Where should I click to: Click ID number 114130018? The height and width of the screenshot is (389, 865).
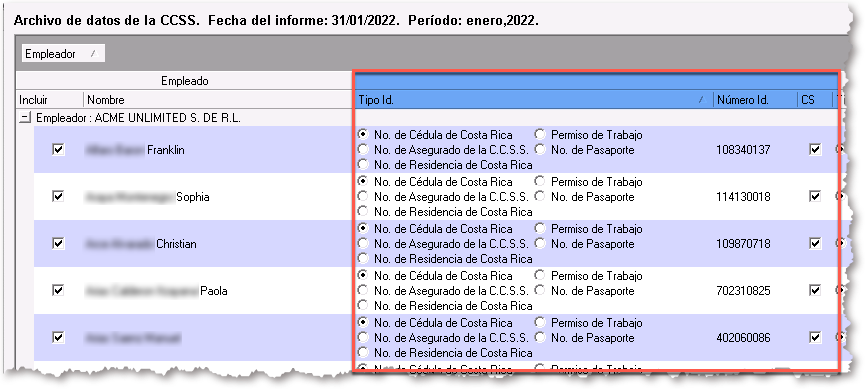coord(743,196)
